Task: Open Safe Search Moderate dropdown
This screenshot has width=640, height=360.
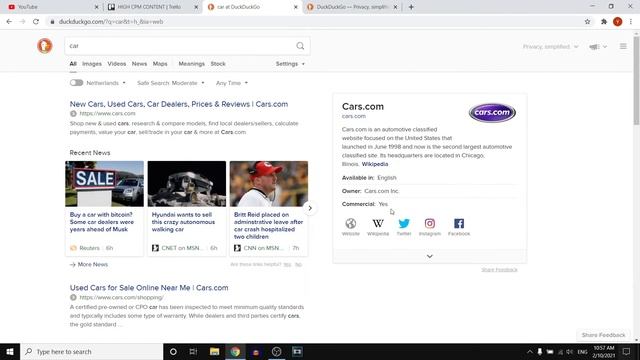Action: (171, 83)
